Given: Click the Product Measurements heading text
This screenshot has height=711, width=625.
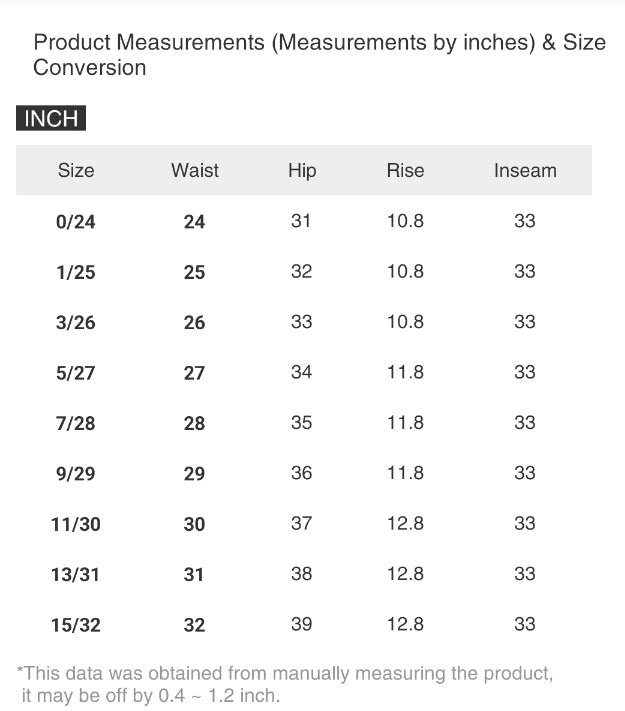Looking at the screenshot, I should click(x=319, y=55).
